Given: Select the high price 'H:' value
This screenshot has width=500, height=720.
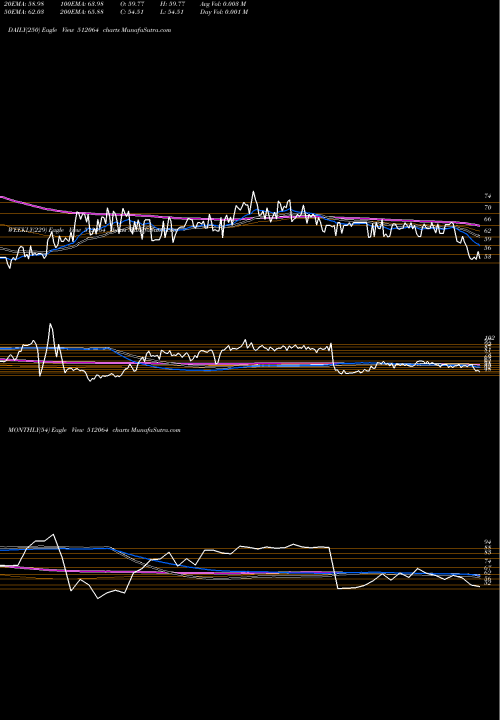Looking at the screenshot, I should point(172,4).
